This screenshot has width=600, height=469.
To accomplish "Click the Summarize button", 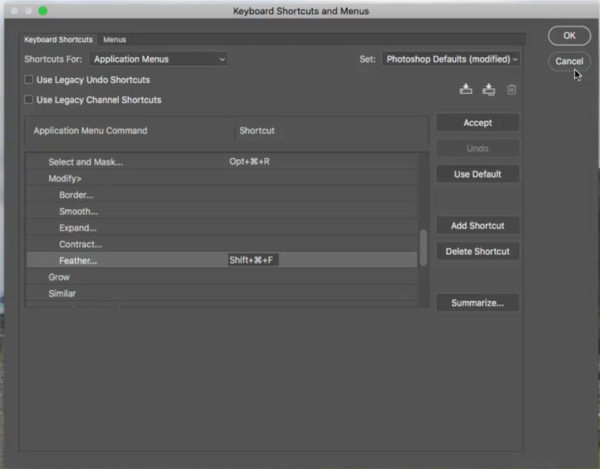I will coord(477,302).
